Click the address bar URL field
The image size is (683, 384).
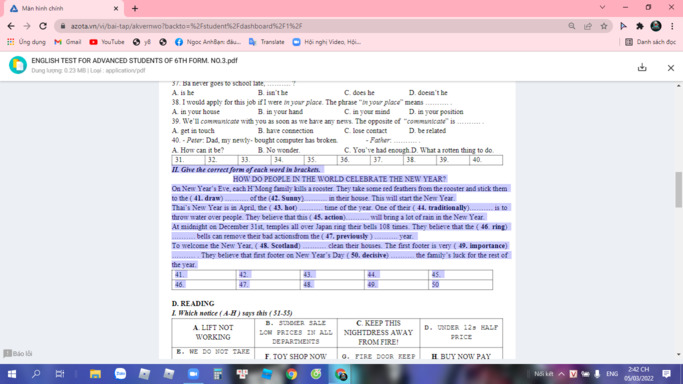pos(314,26)
